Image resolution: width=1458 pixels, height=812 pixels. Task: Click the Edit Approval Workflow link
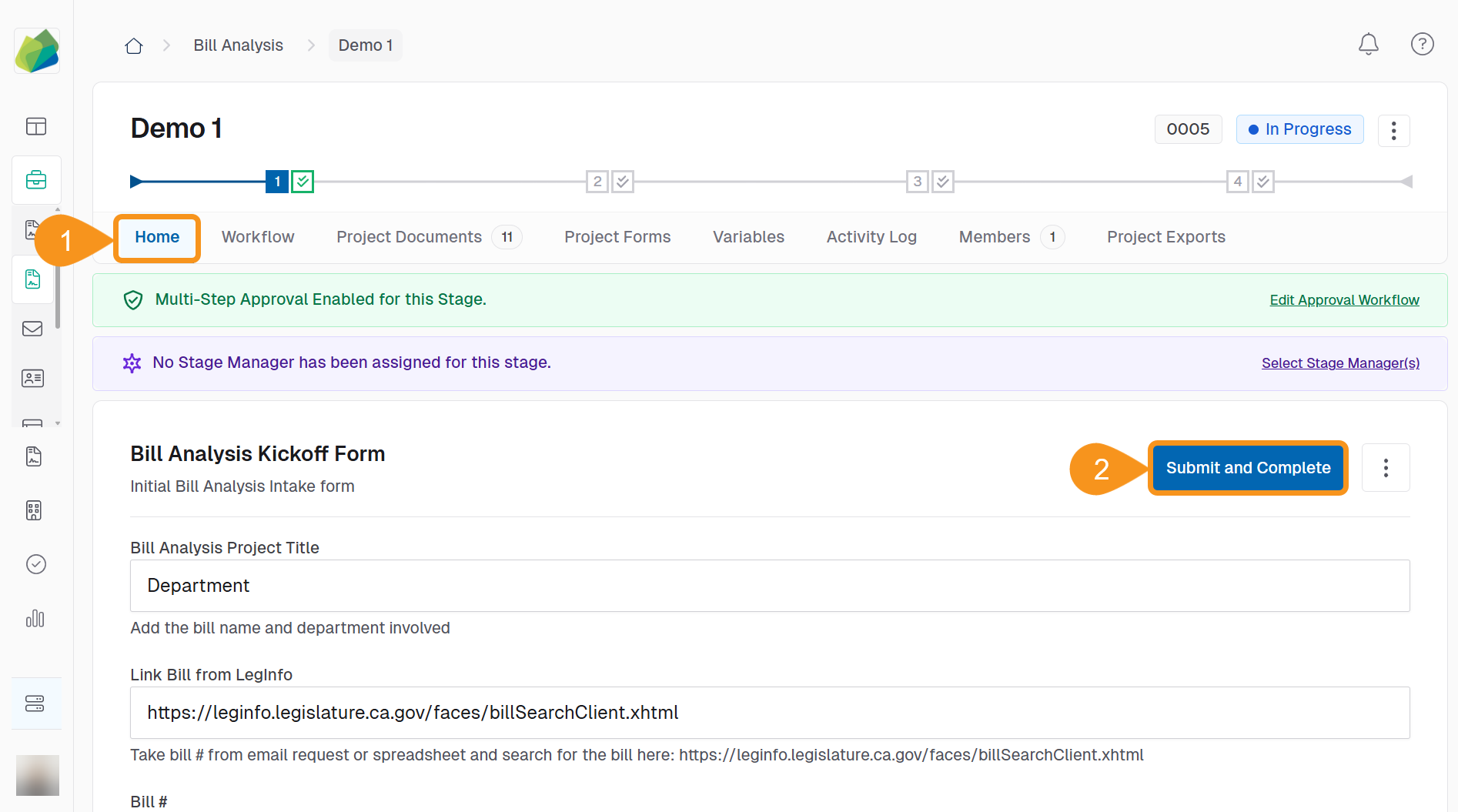pos(1344,300)
